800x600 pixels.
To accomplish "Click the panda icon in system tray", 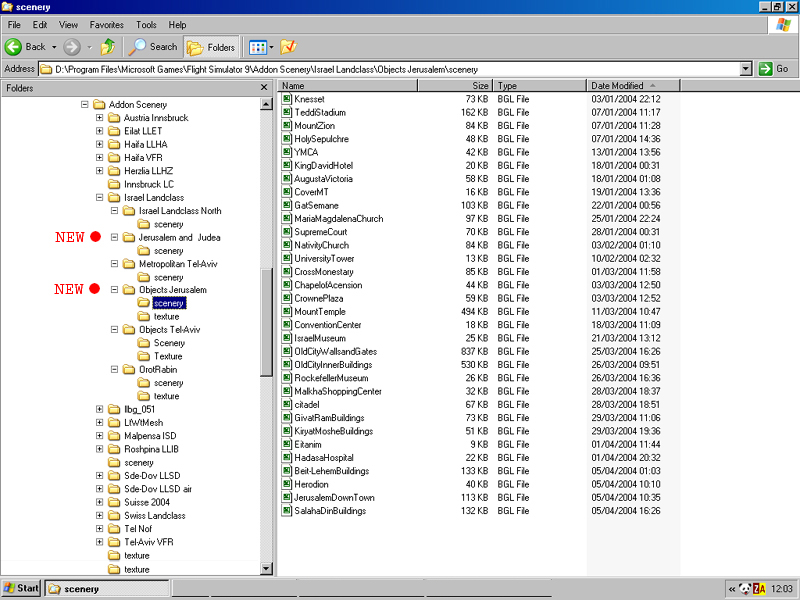I will 745,589.
